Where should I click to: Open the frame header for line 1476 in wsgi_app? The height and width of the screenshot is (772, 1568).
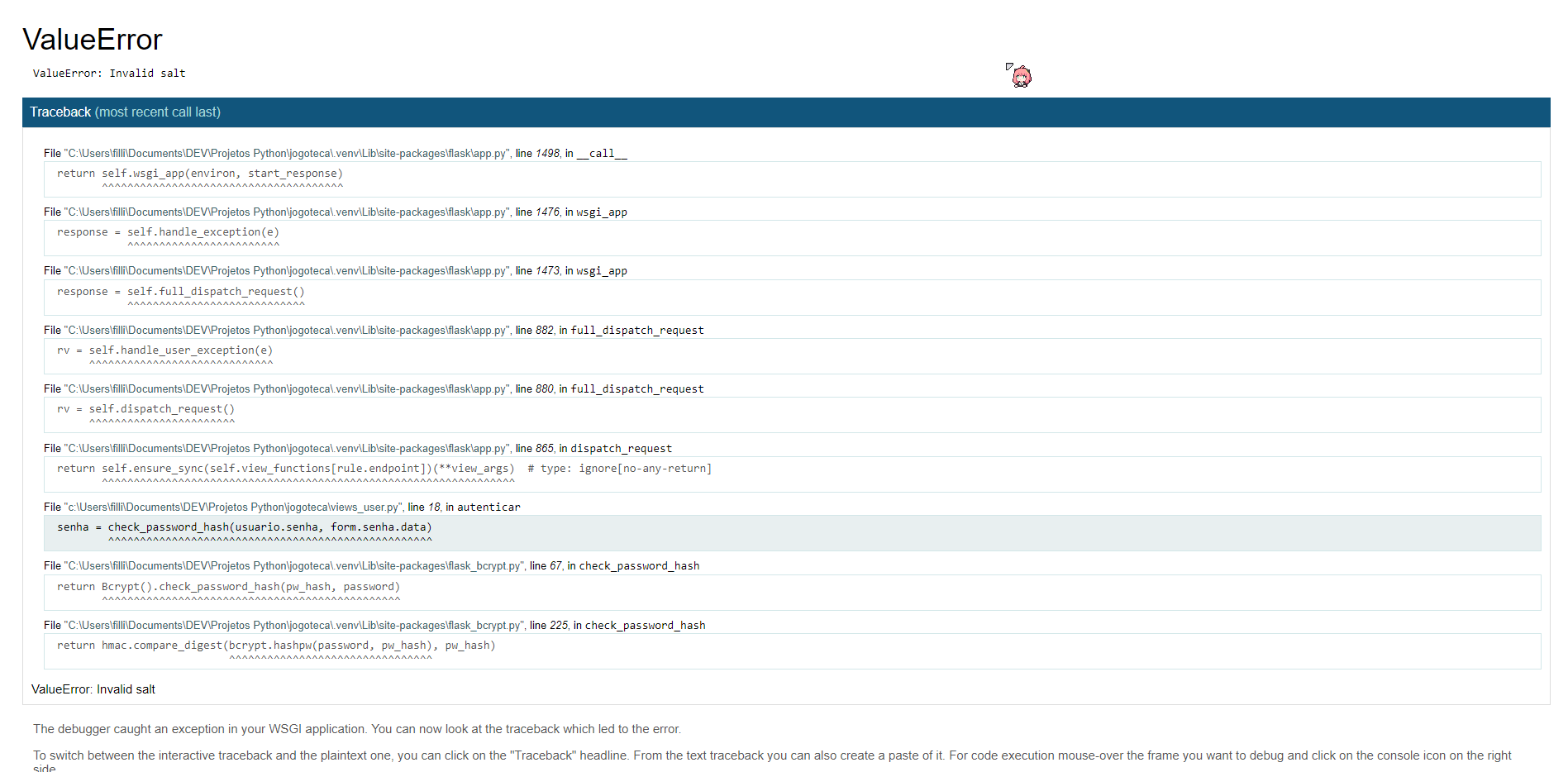[336, 212]
